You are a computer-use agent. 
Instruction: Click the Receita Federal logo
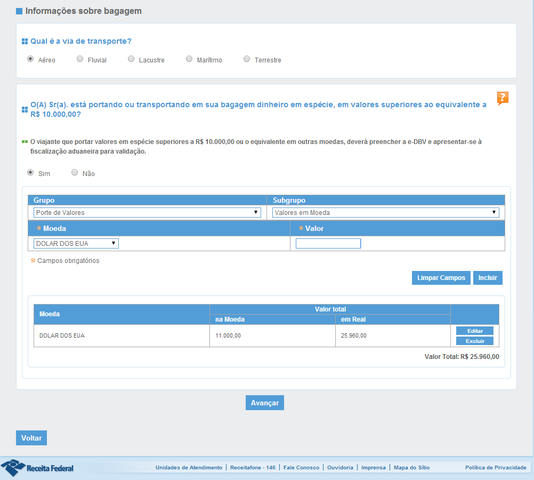tap(37, 467)
